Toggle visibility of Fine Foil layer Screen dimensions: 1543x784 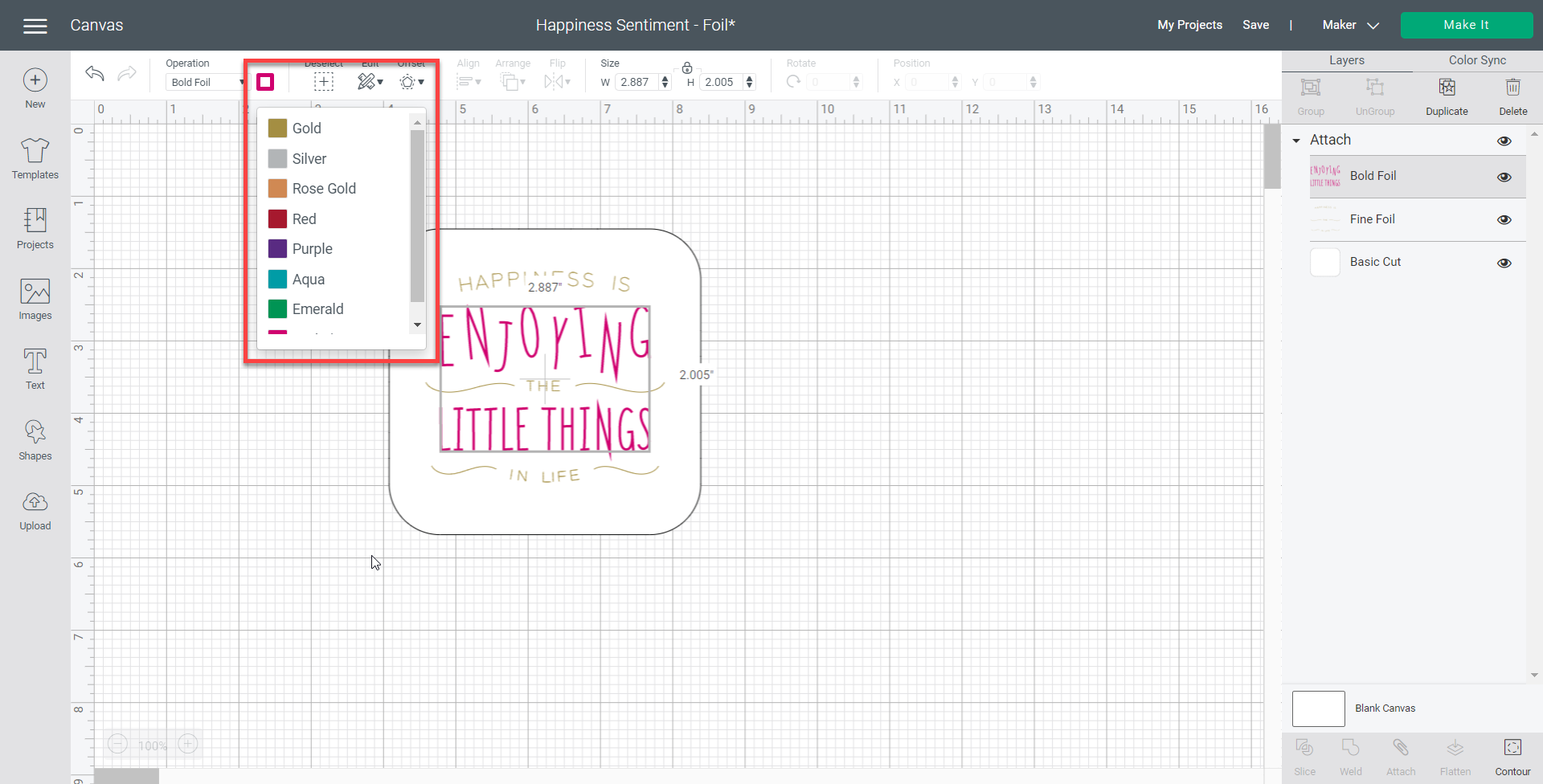point(1504,219)
